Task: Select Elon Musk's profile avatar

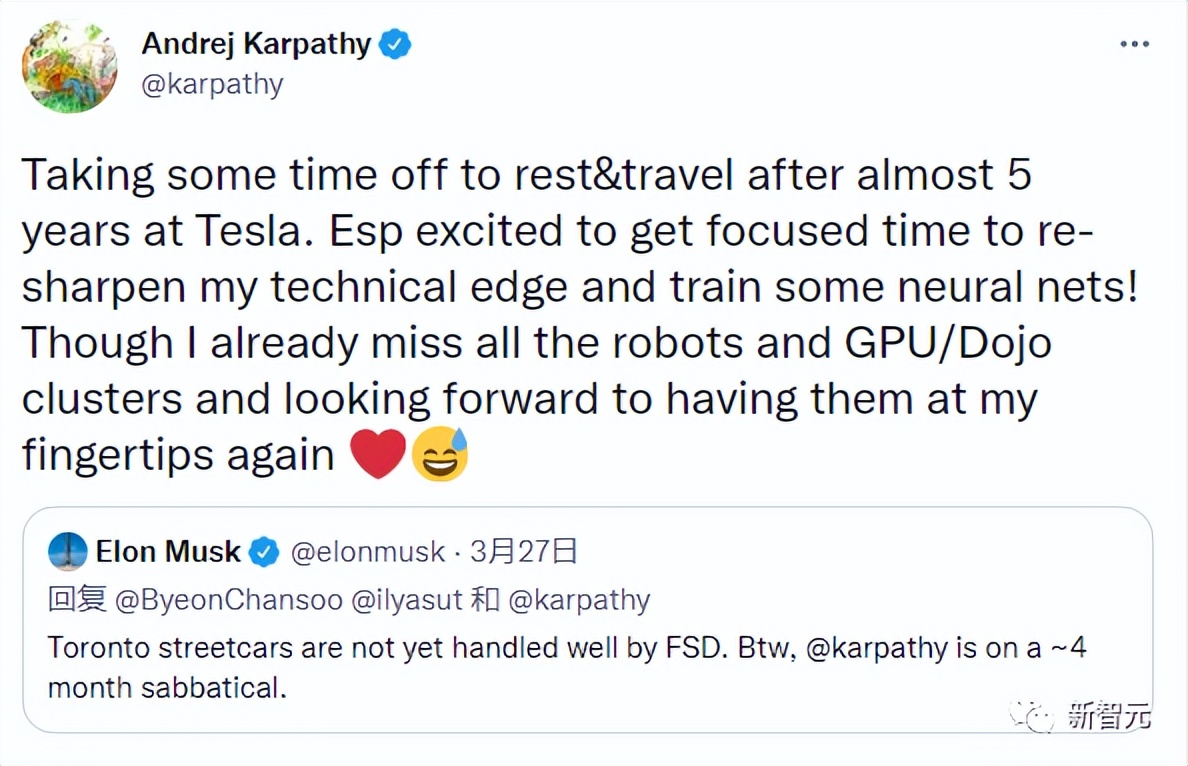Action: (67, 551)
